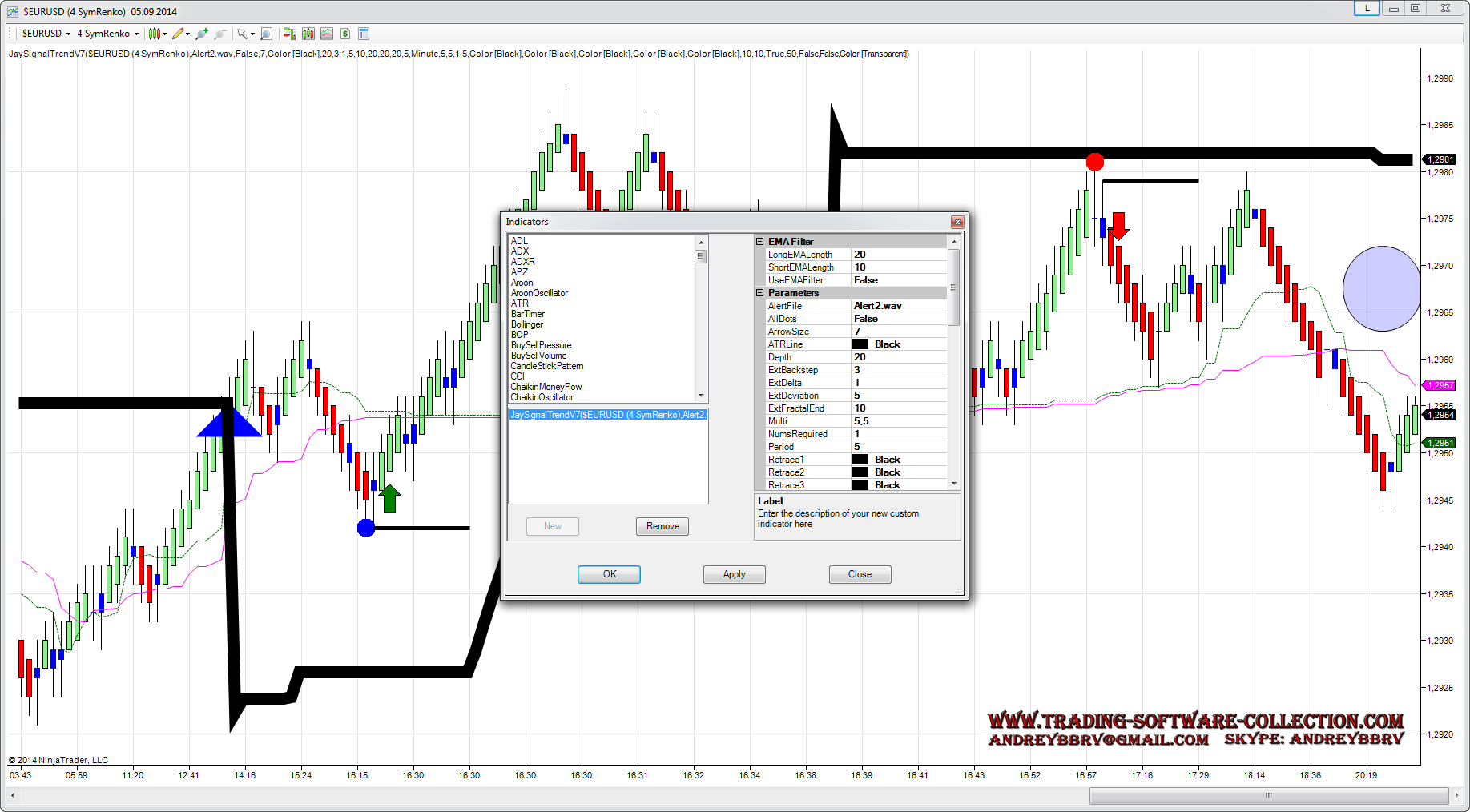Open the $EURUSD instrument dropdown
Screen dimensions: 1470x812
46,34
